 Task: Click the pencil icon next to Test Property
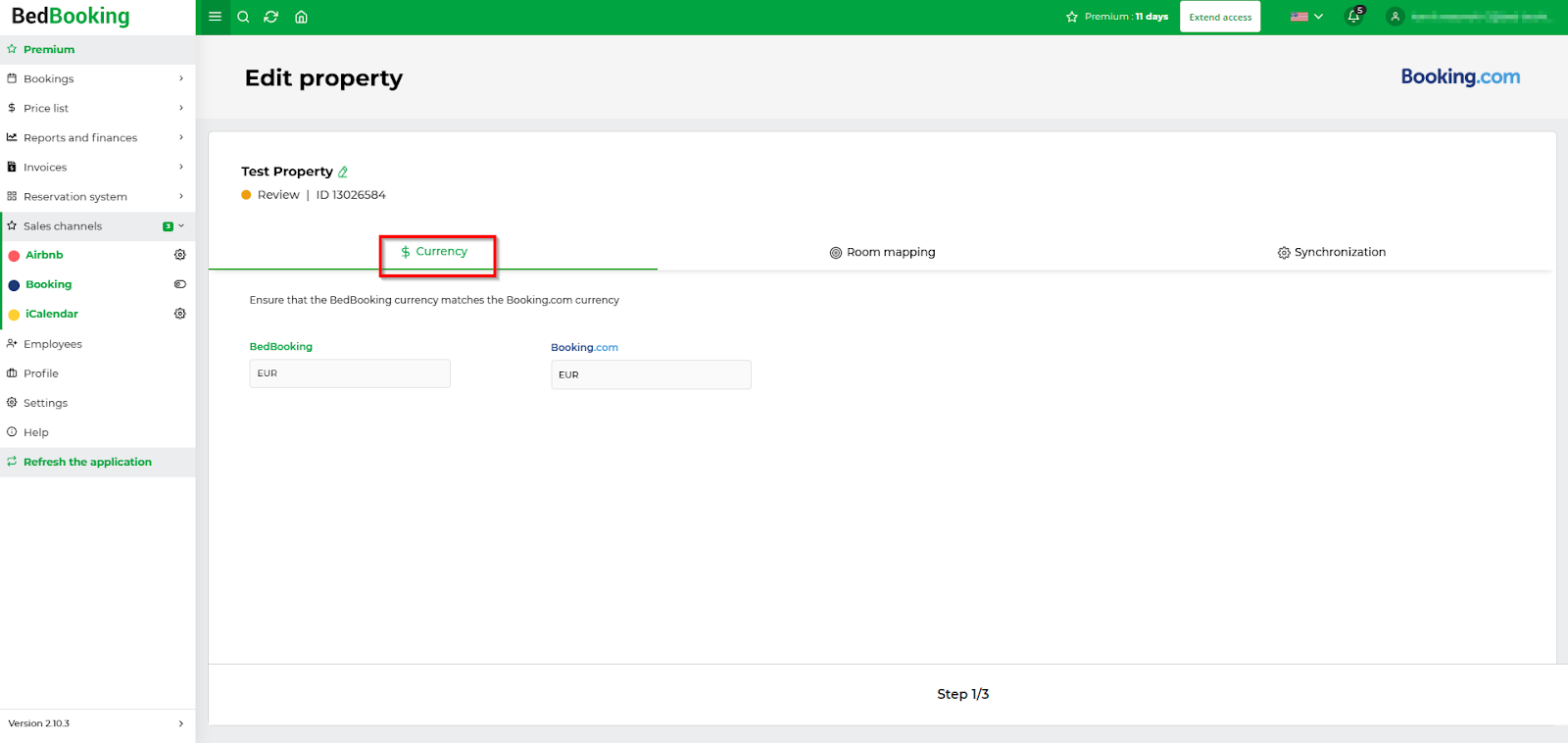pos(343,172)
